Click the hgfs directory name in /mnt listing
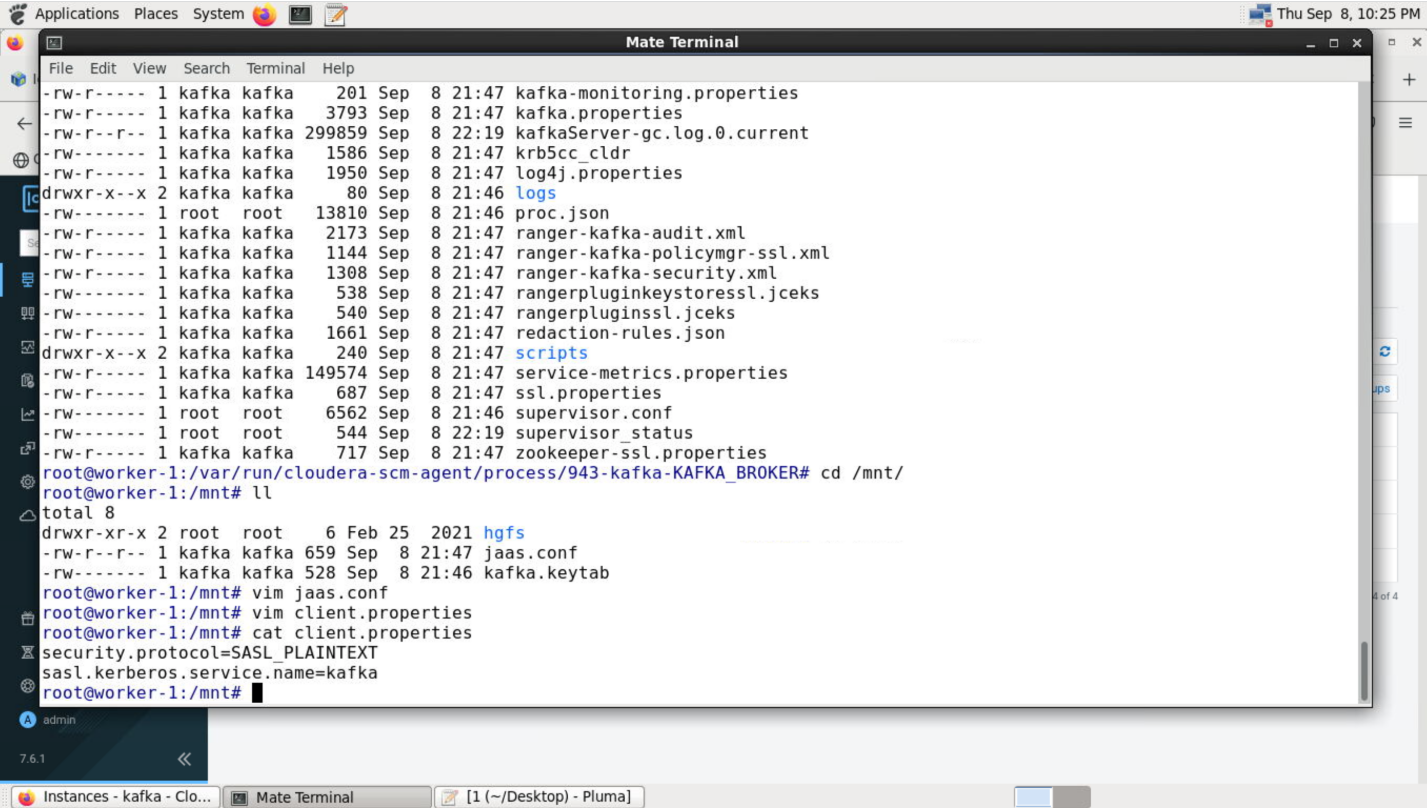 click(x=504, y=533)
